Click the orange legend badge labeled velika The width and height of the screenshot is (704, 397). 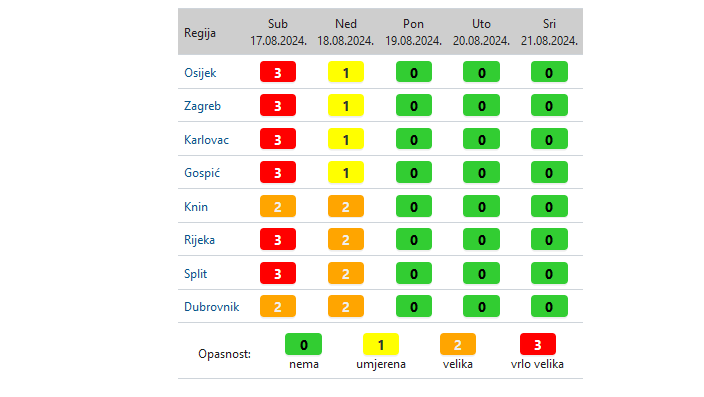458,344
